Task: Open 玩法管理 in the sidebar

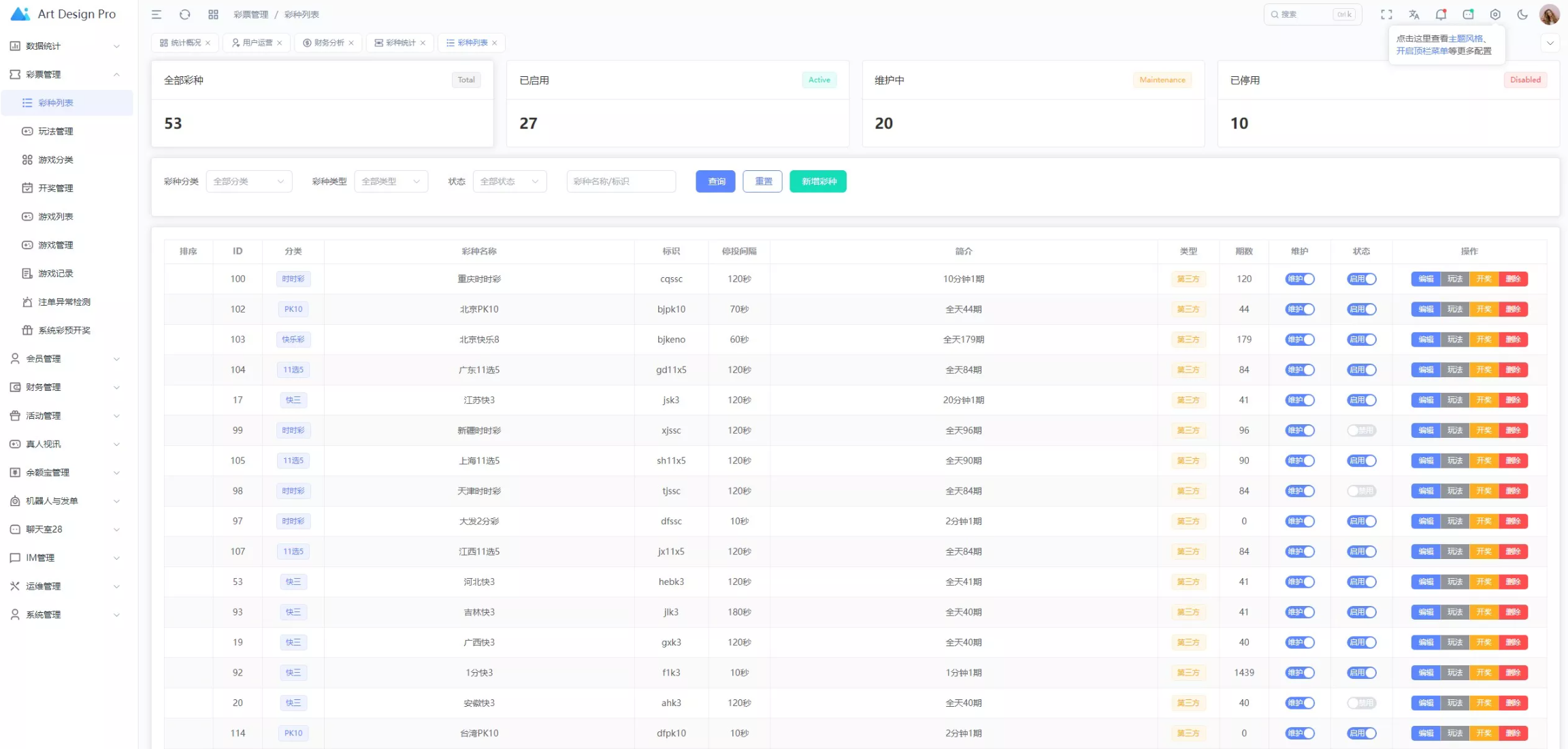Action: tap(56, 131)
